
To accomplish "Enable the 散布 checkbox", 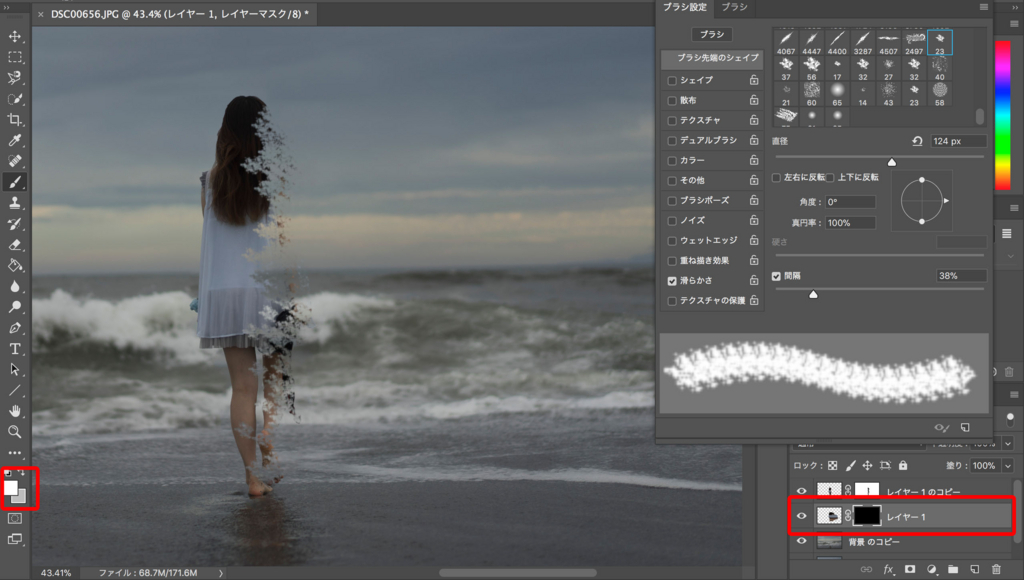I will point(672,101).
